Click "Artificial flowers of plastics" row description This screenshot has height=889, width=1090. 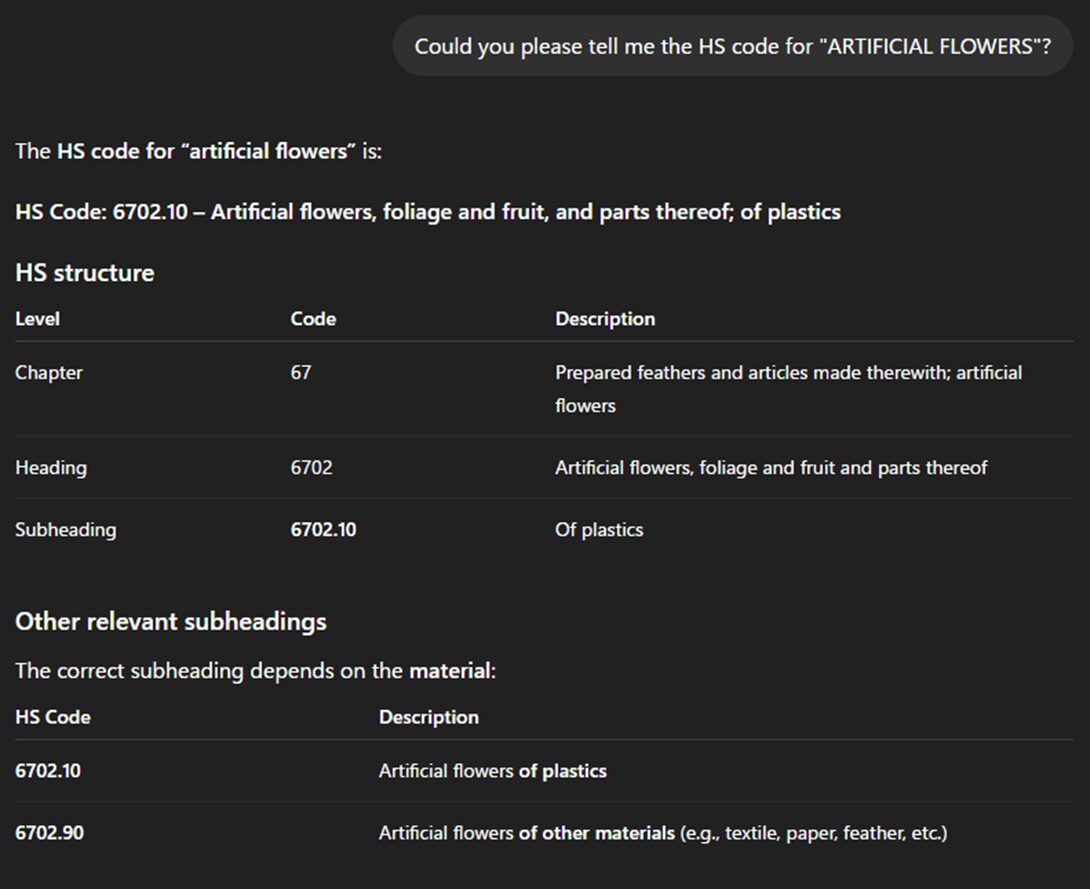point(492,771)
